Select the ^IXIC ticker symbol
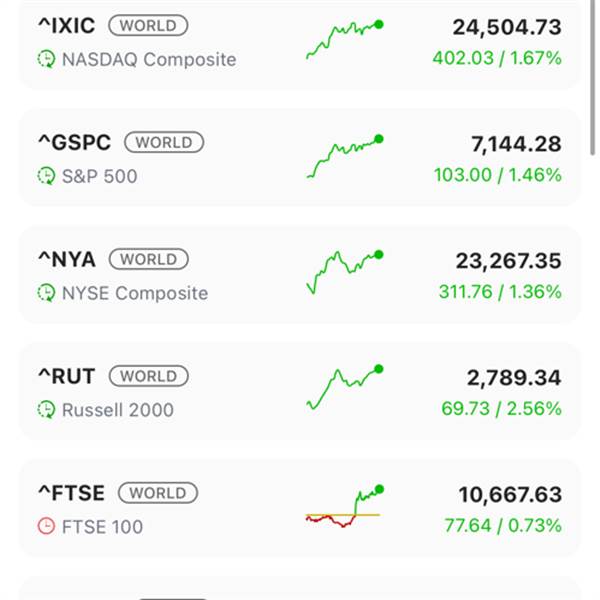The width and height of the screenshot is (600, 600). point(66,26)
